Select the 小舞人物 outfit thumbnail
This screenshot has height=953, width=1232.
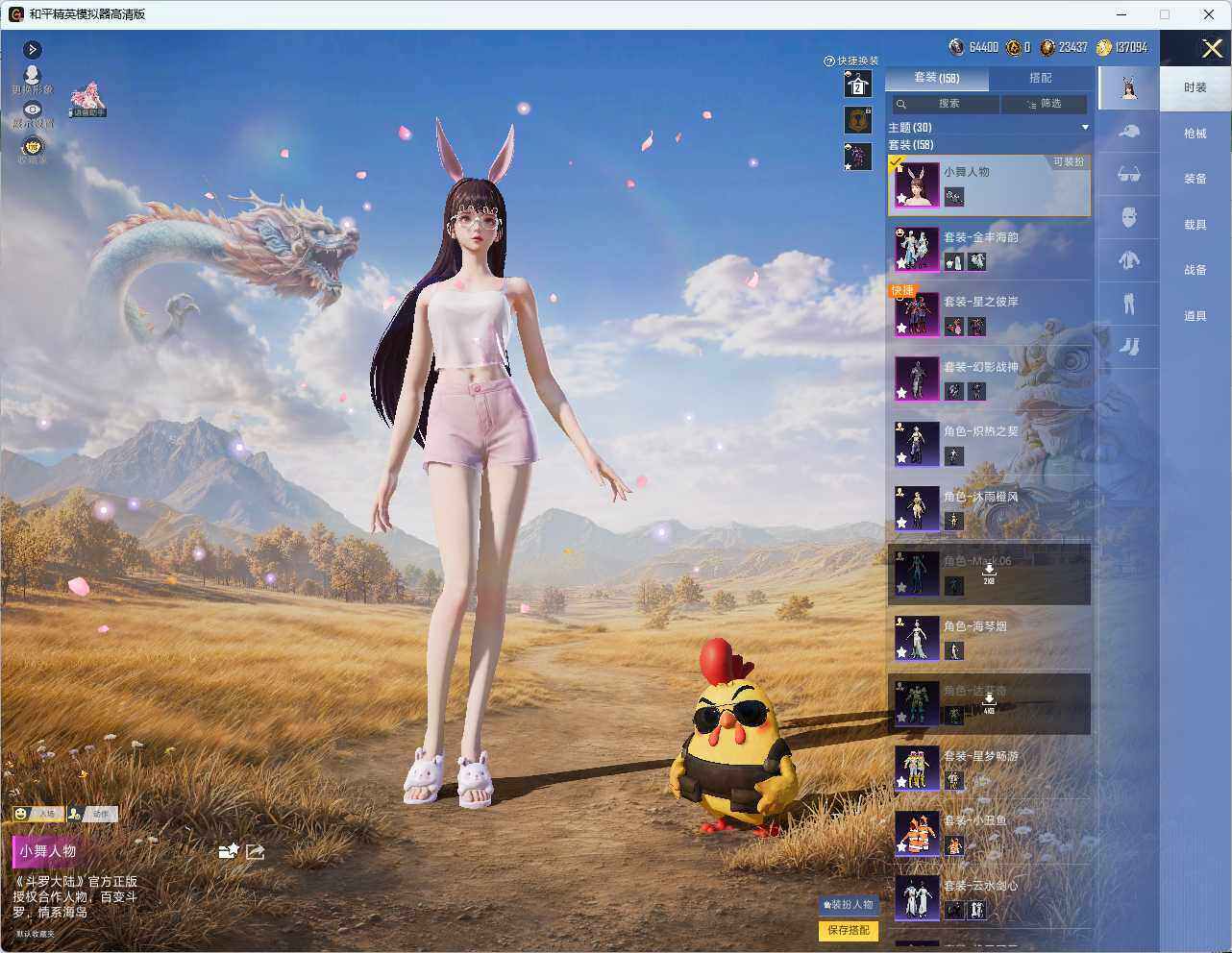tap(917, 184)
